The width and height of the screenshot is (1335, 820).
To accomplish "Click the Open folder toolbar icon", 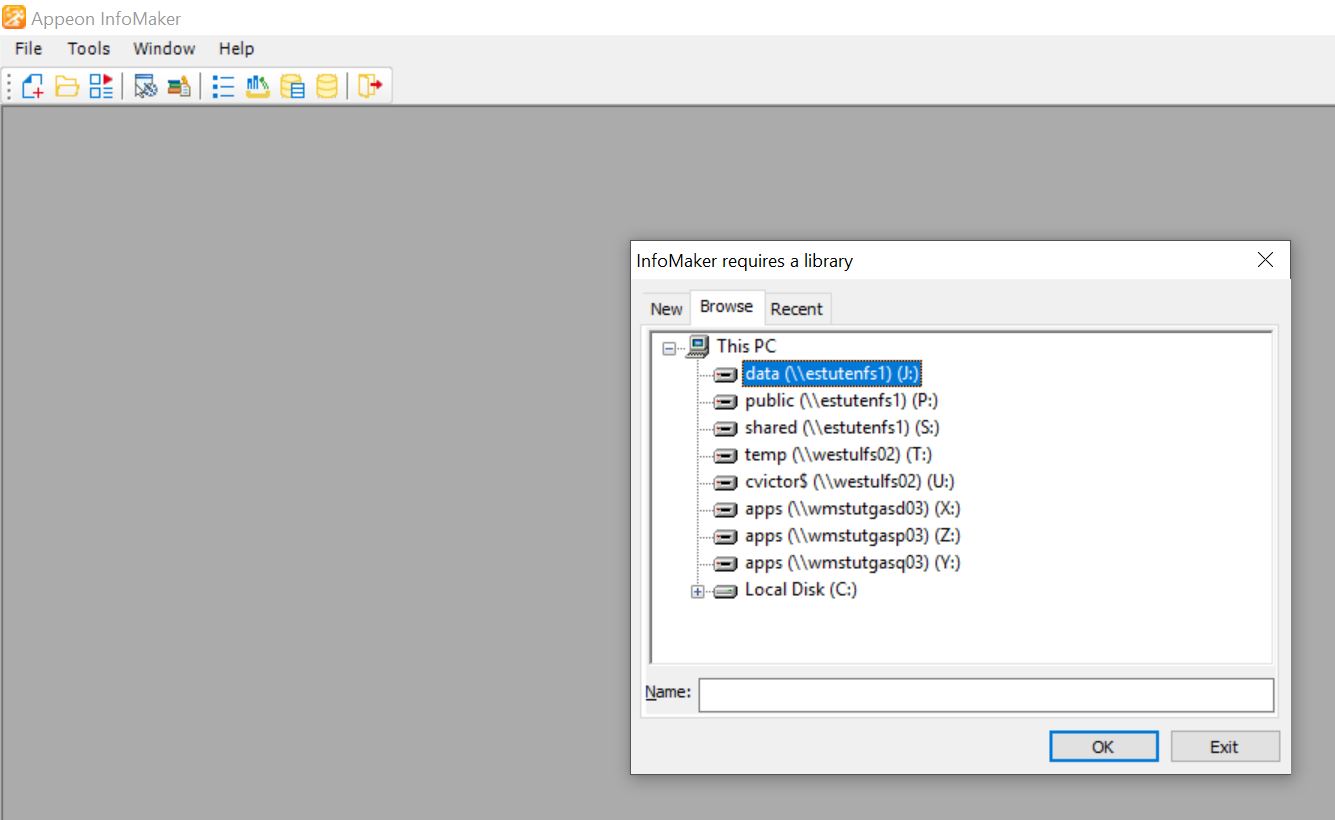I will pos(67,87).
